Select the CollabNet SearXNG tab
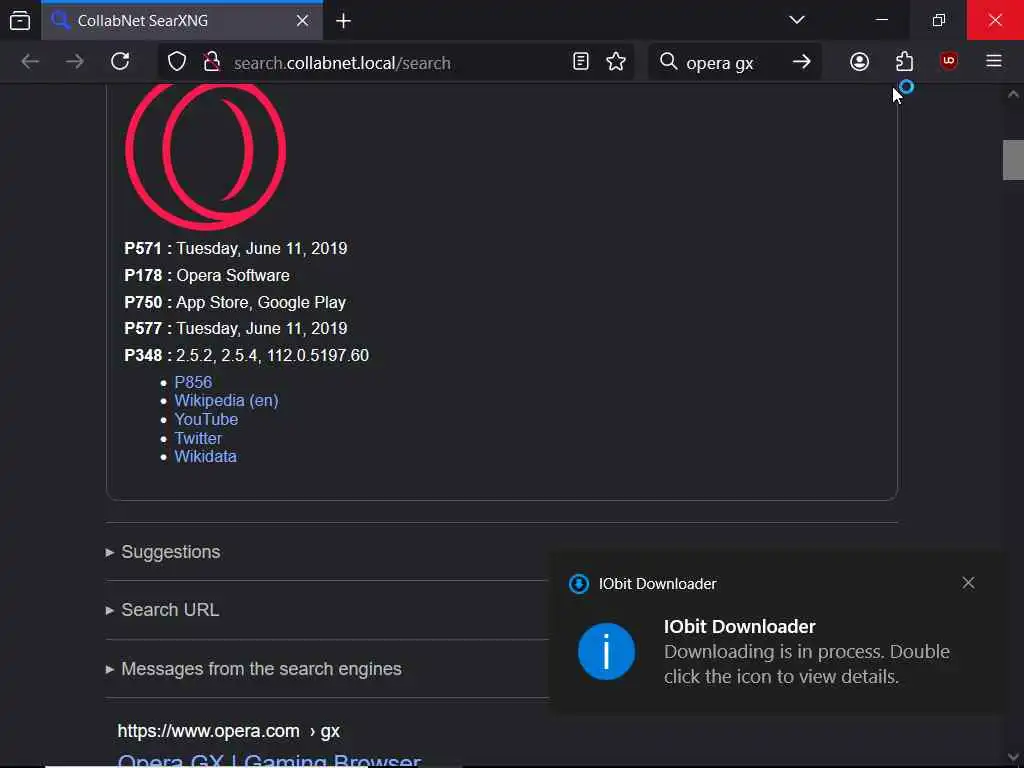Viewport: 1024px width, 768px height. (182, 21)
